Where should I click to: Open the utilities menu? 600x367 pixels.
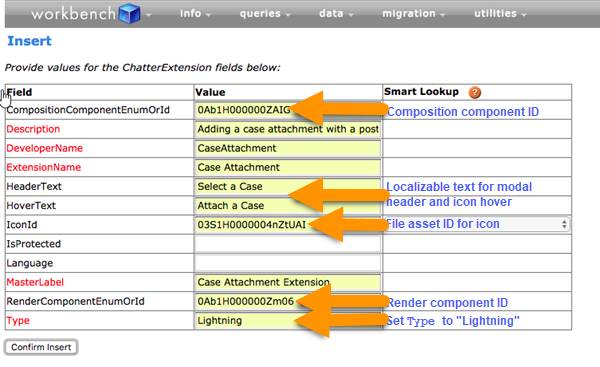[500, 13]
